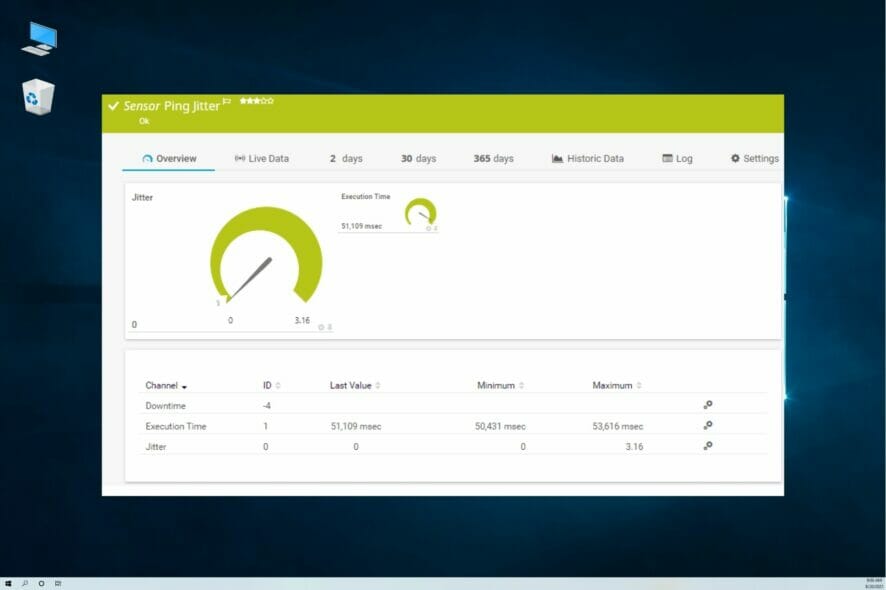This screenshot has height=590, width=886.
Task: Click the Settings gear in the tab bar
Action: pyautogui.click(x=737, y=158)
